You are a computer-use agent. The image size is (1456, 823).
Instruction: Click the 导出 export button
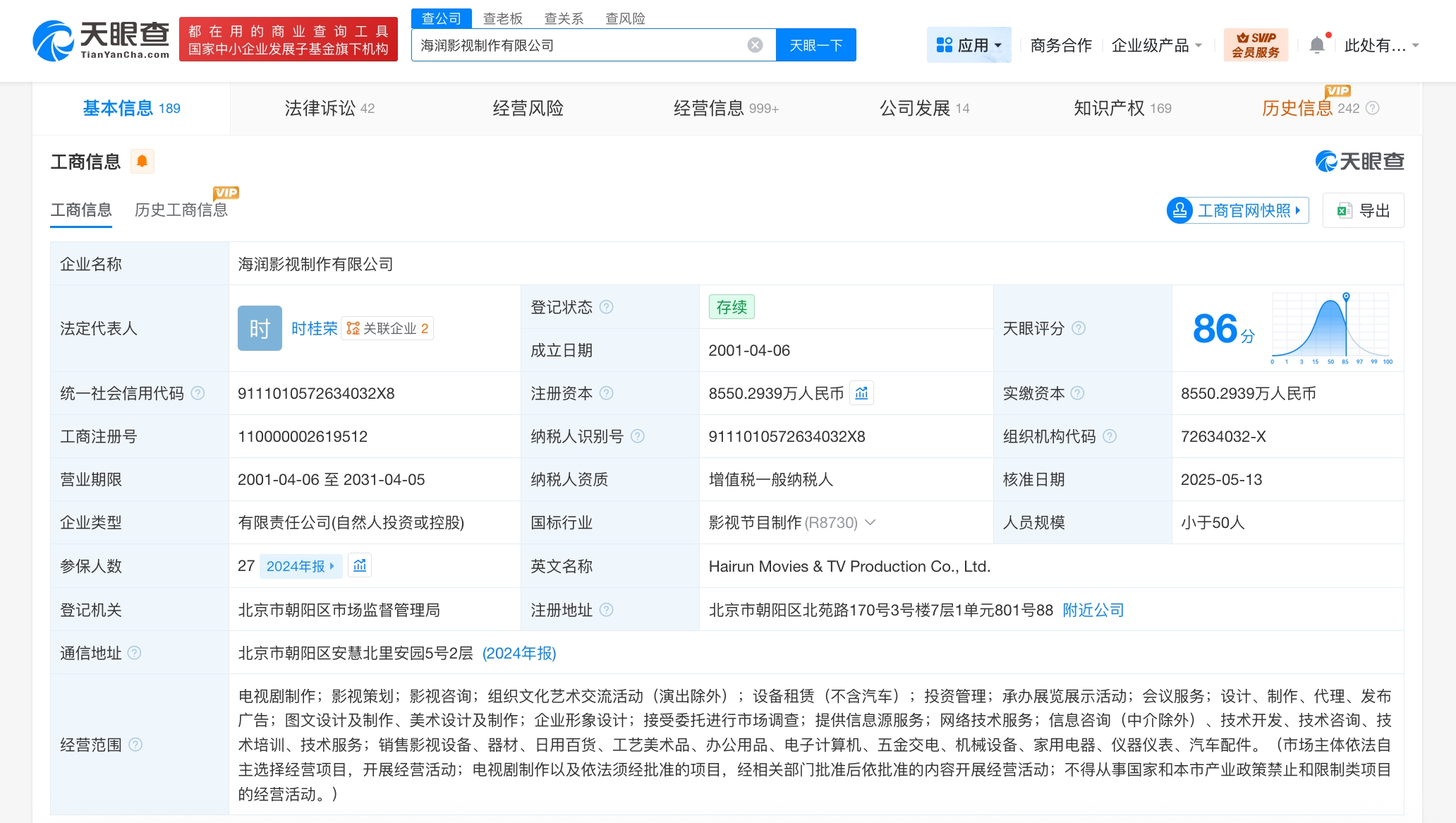(x=1363, y=210)
